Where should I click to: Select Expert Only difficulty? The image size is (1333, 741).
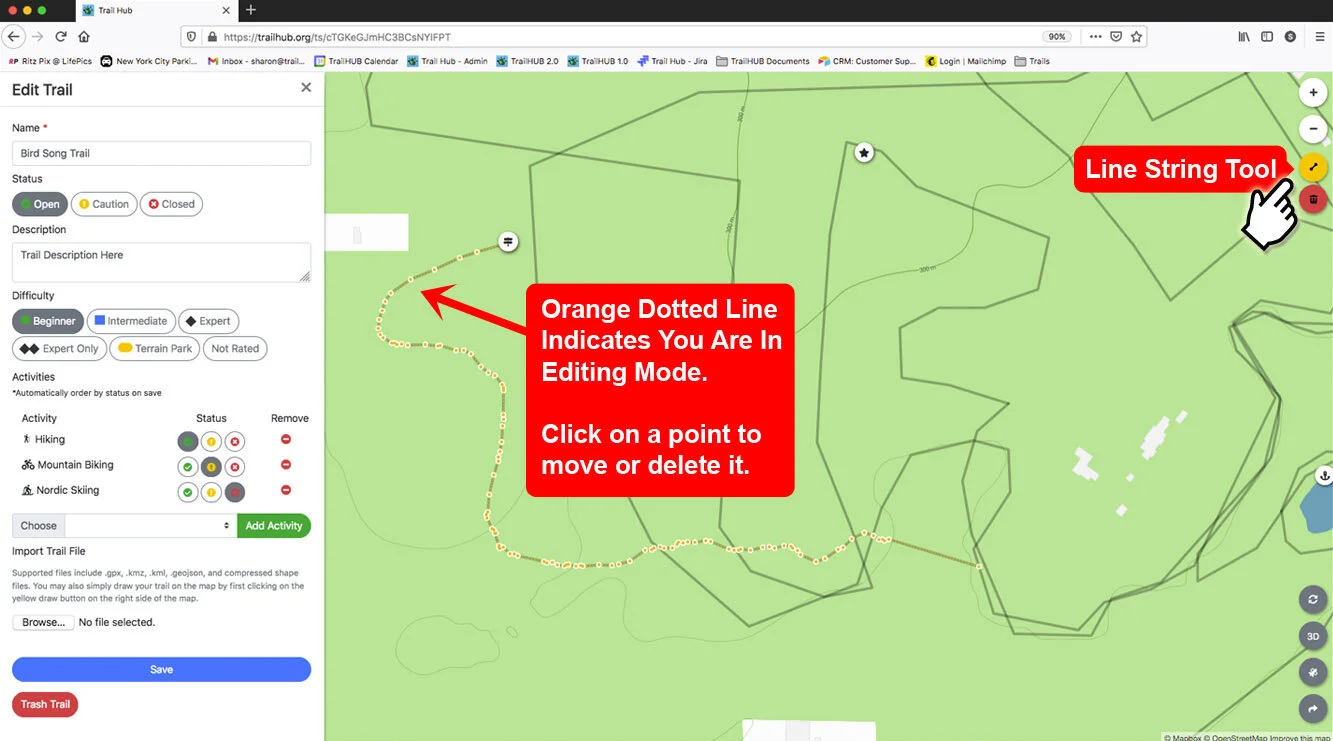(59, 349)
